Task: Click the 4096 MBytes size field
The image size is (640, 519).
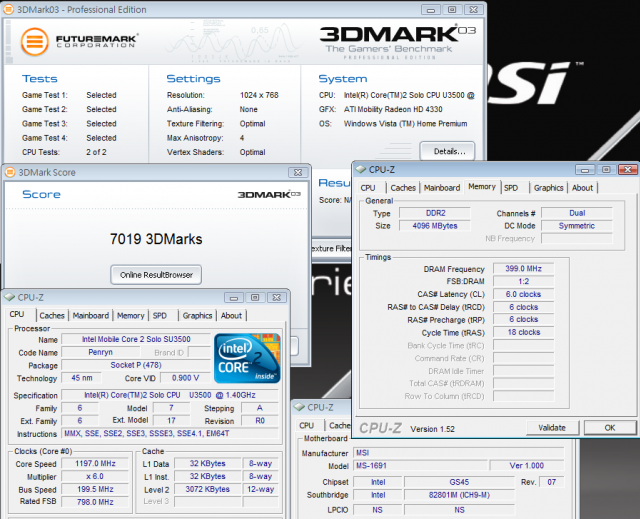Action: click(435, 226)
